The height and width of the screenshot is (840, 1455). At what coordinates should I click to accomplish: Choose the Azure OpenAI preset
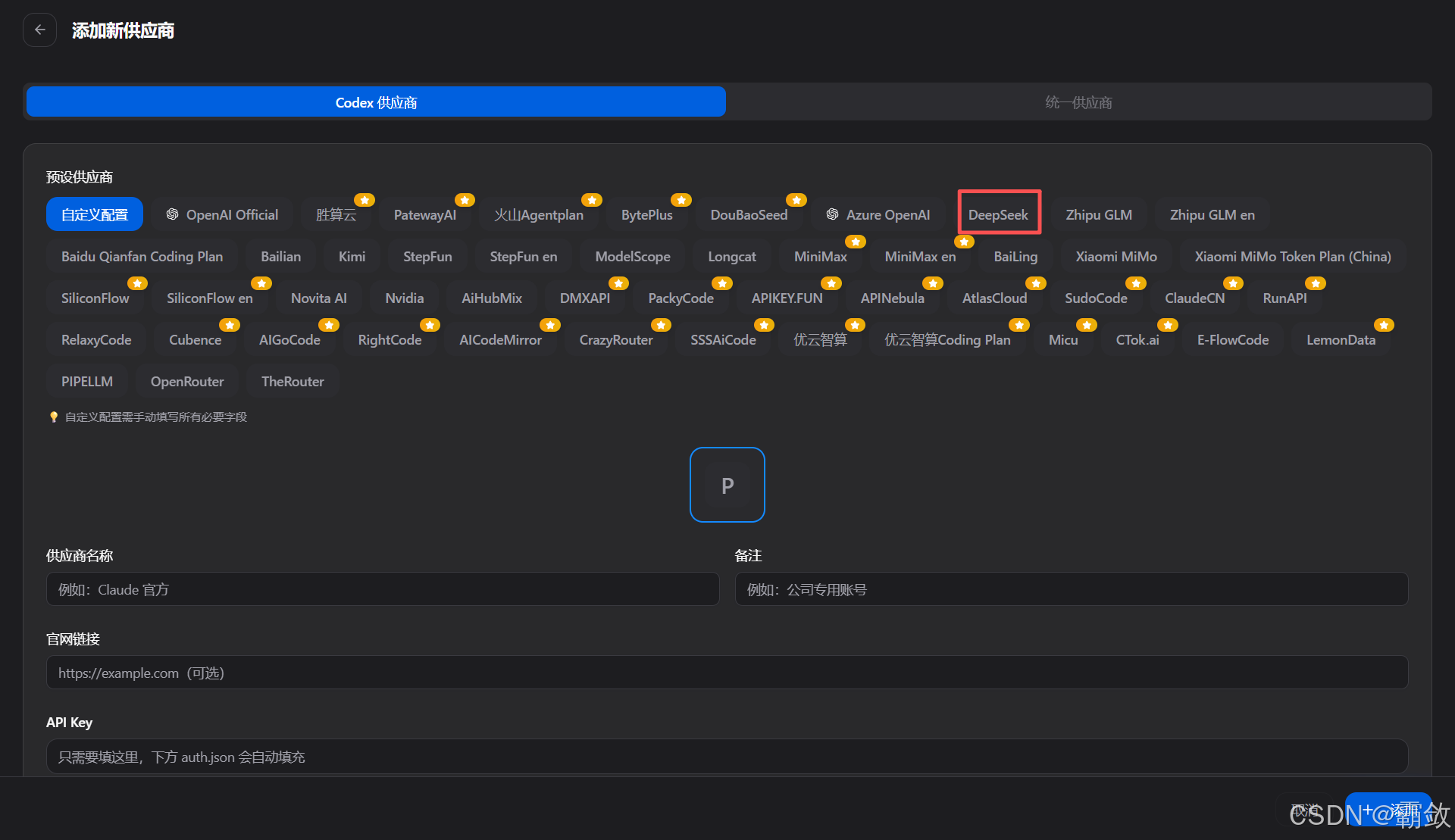[878, 214]
